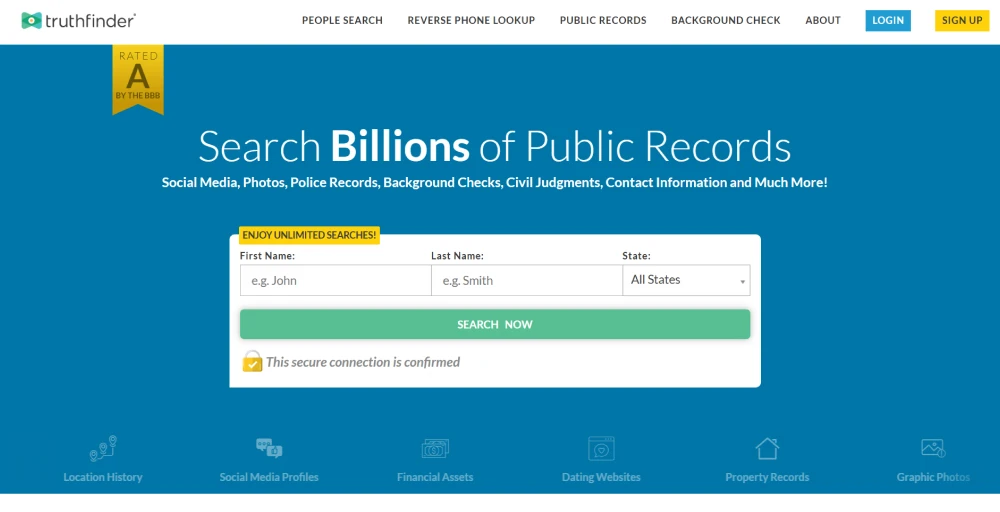The image size is (1000, 512).
Task: Click the Rated A by BBB badge
Action: (138, 80)
